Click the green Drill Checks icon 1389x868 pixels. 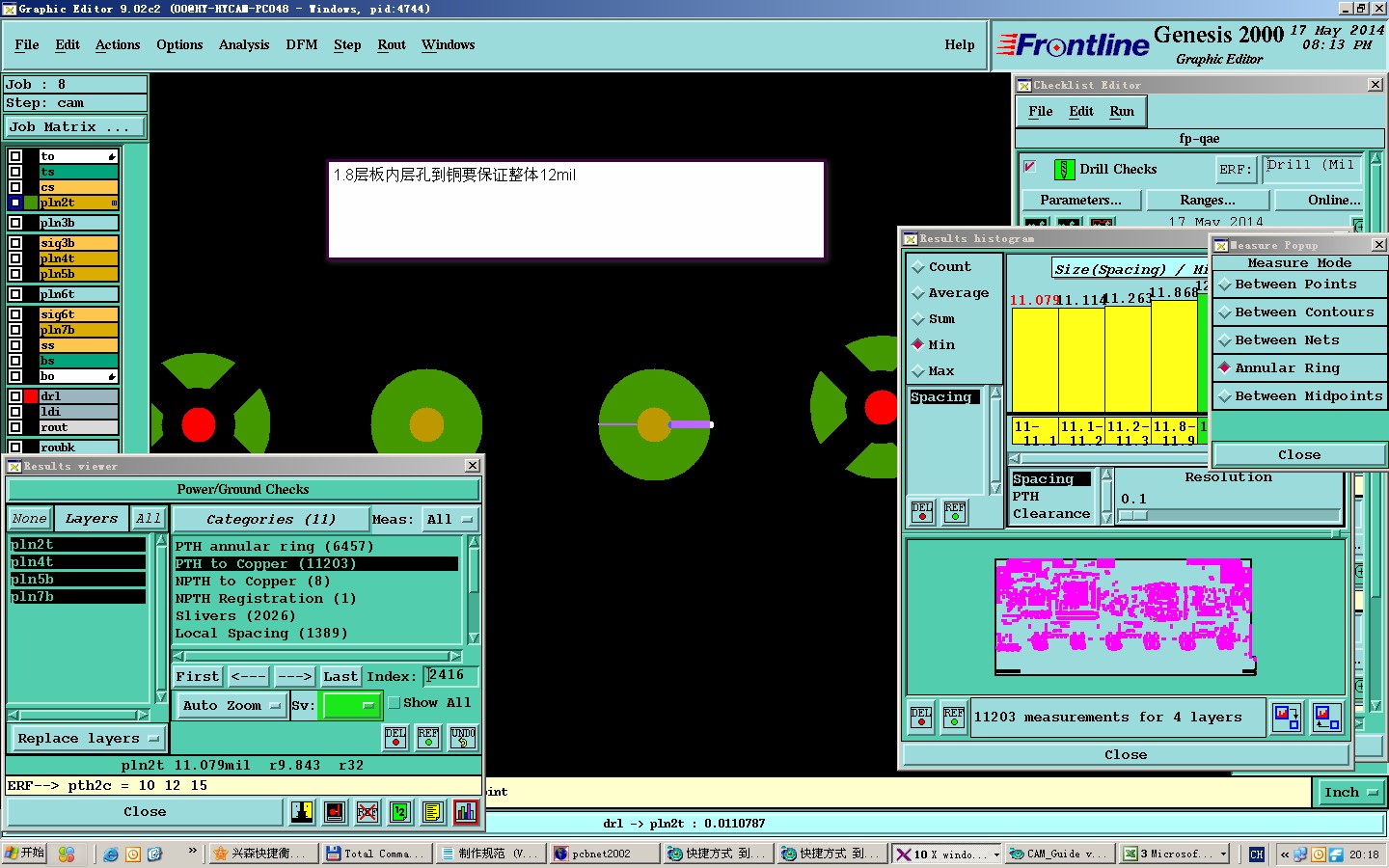pos(1064,170)
